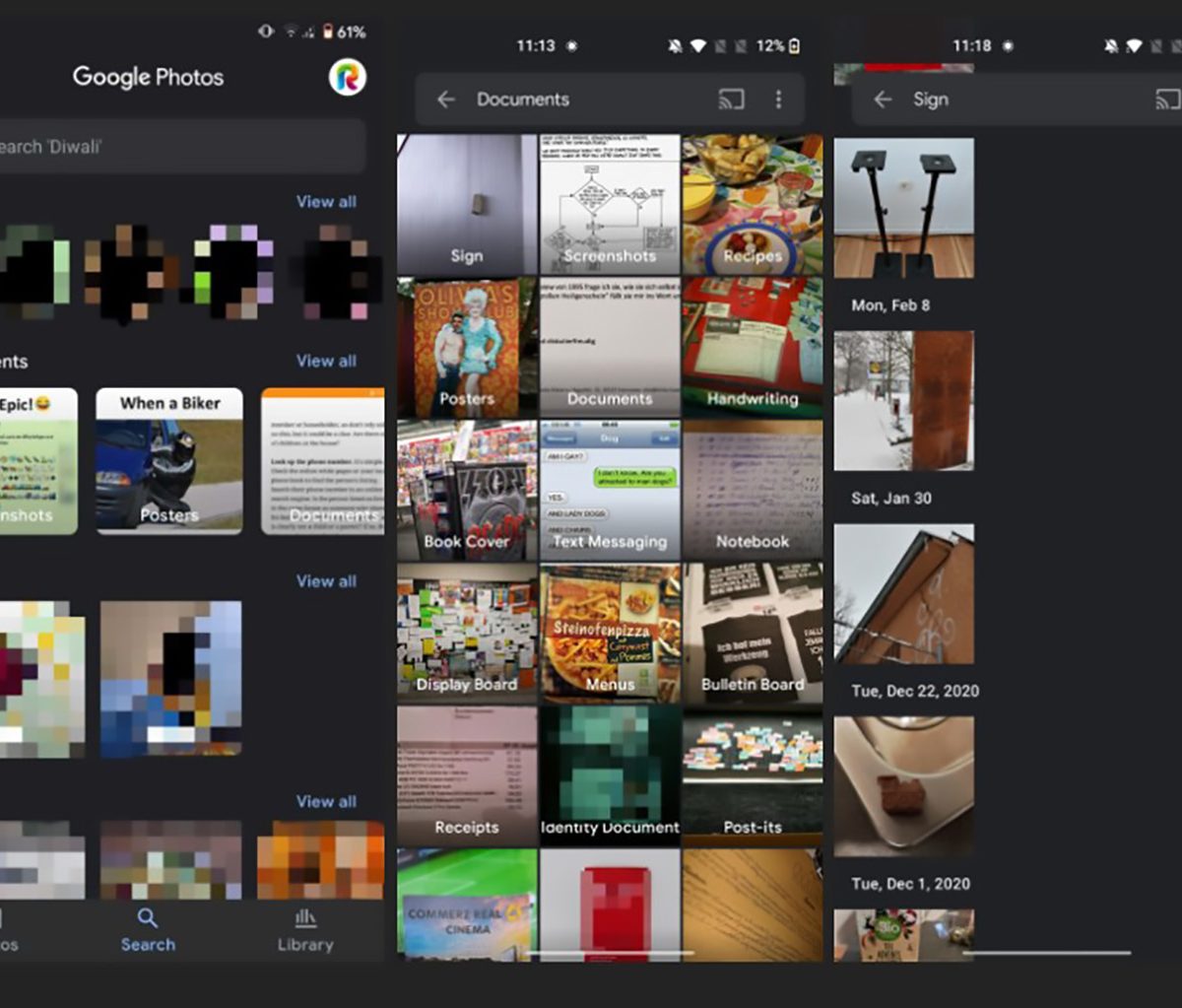Open the Handwriting category tile
1182x1008 pixels.
pos(753,347)
